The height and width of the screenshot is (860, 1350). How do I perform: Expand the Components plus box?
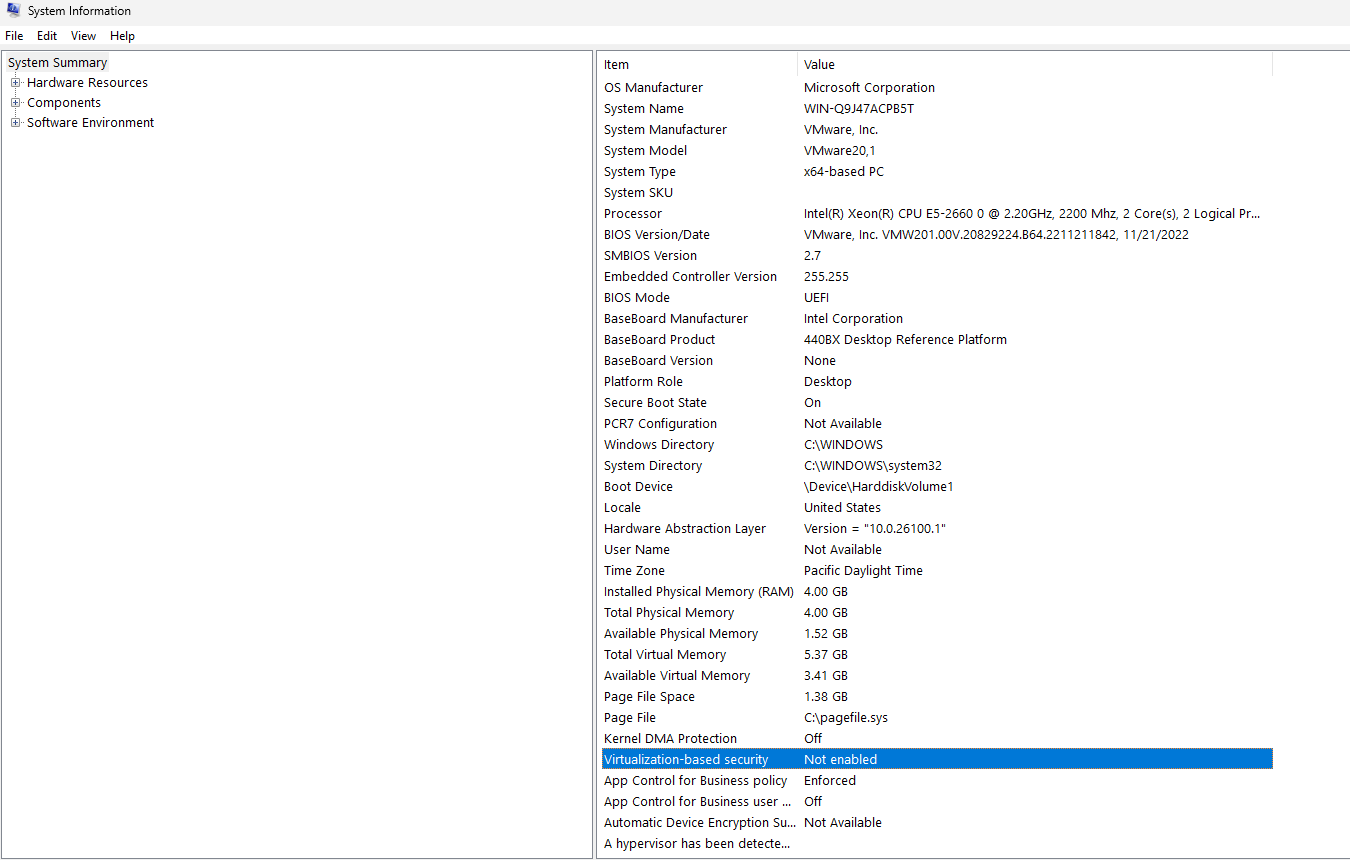pos(15,103)
